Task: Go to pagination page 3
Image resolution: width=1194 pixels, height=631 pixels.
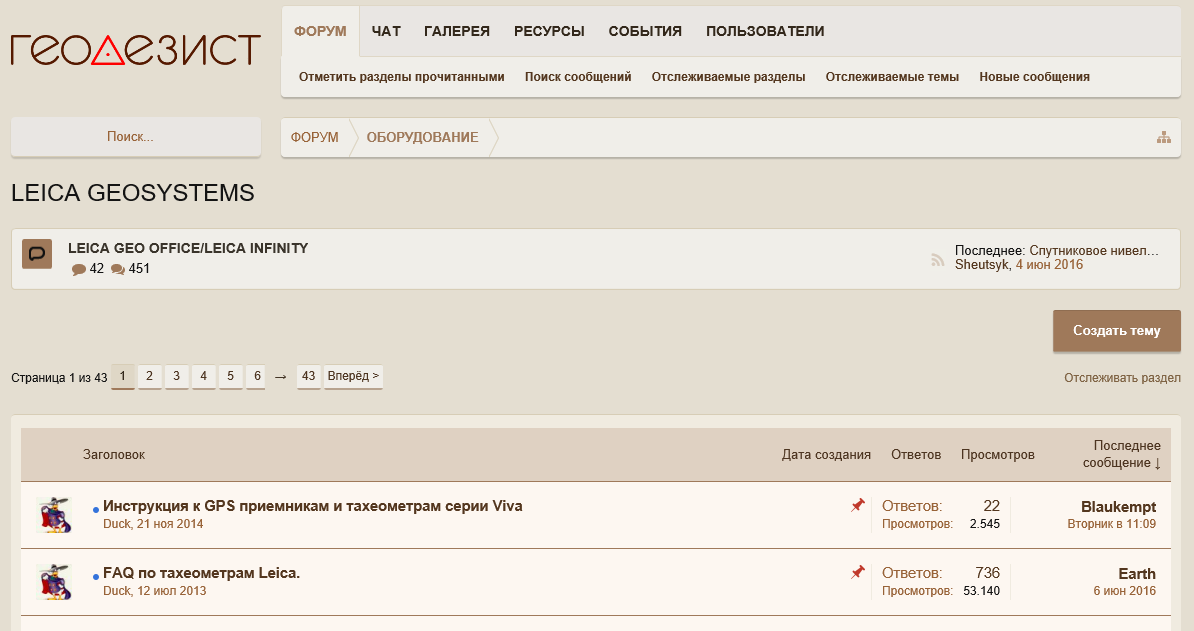Action: pyautogui.click(x=177, y=376)
